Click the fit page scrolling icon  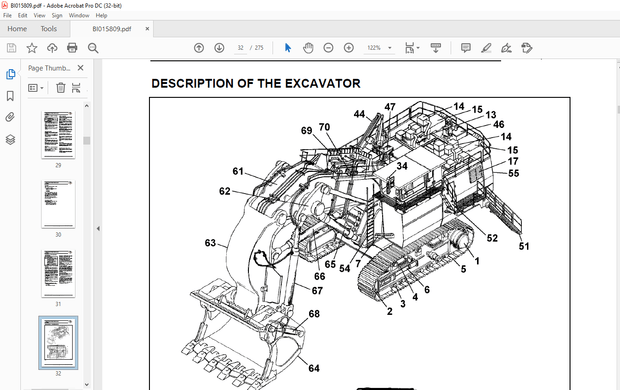click(x=409, y=48)
